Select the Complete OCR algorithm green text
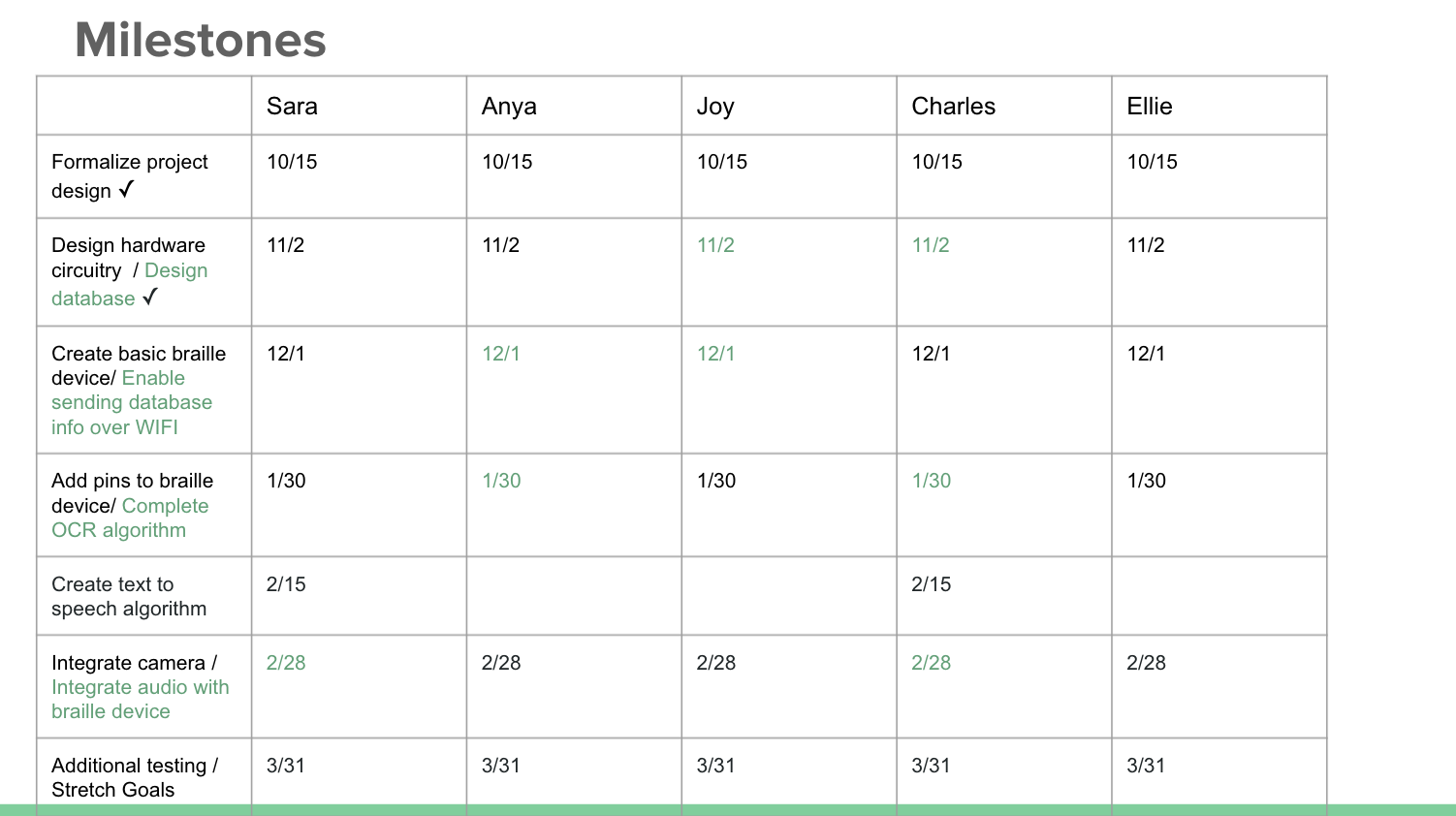Image resolution: width=1456 pixels, height=816 pixels. click(130, 518)
